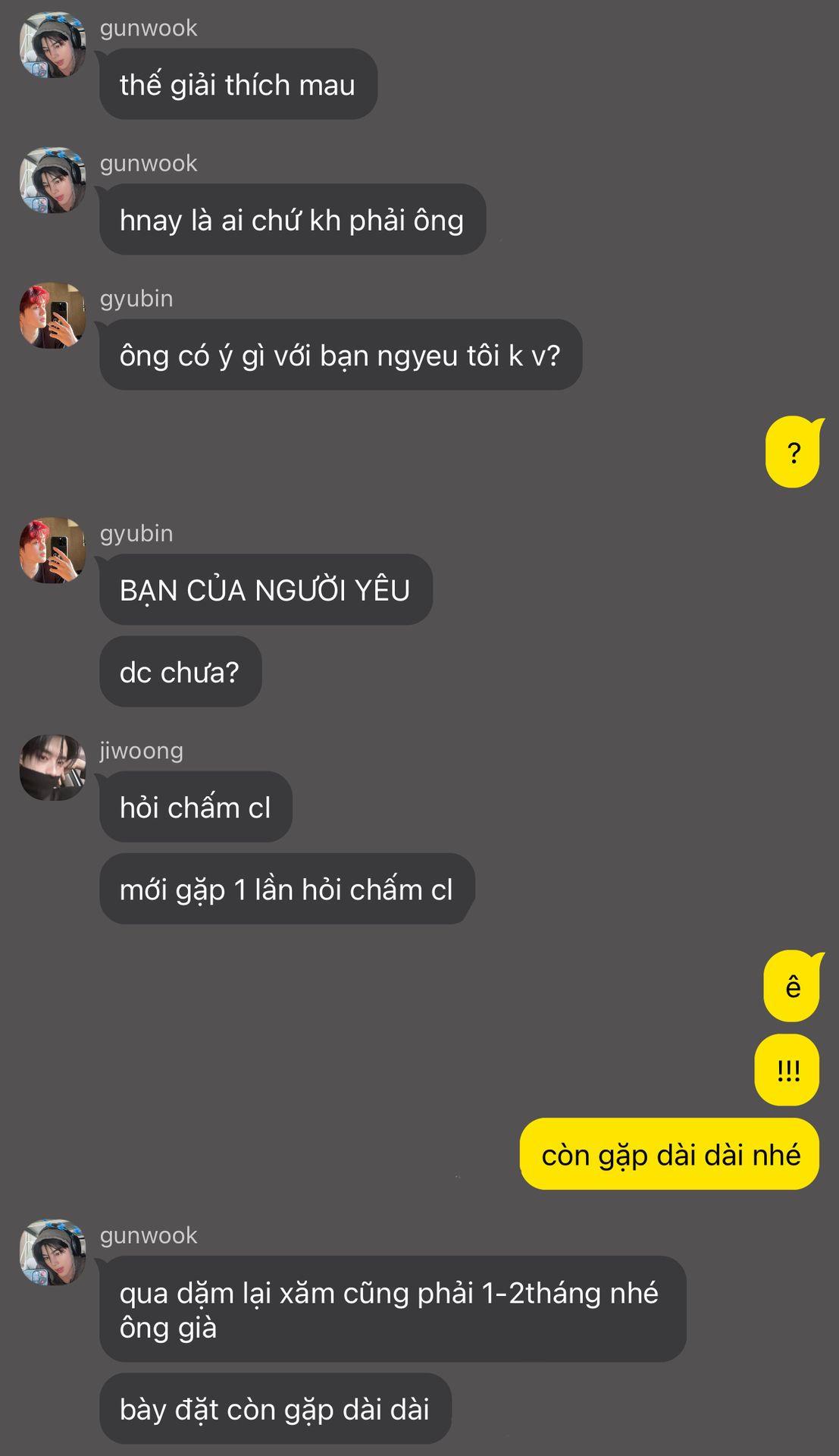The image size is (839, 1456).
Task: Click the 'qua dặm lại xăm' long message
Action: 393,1309
